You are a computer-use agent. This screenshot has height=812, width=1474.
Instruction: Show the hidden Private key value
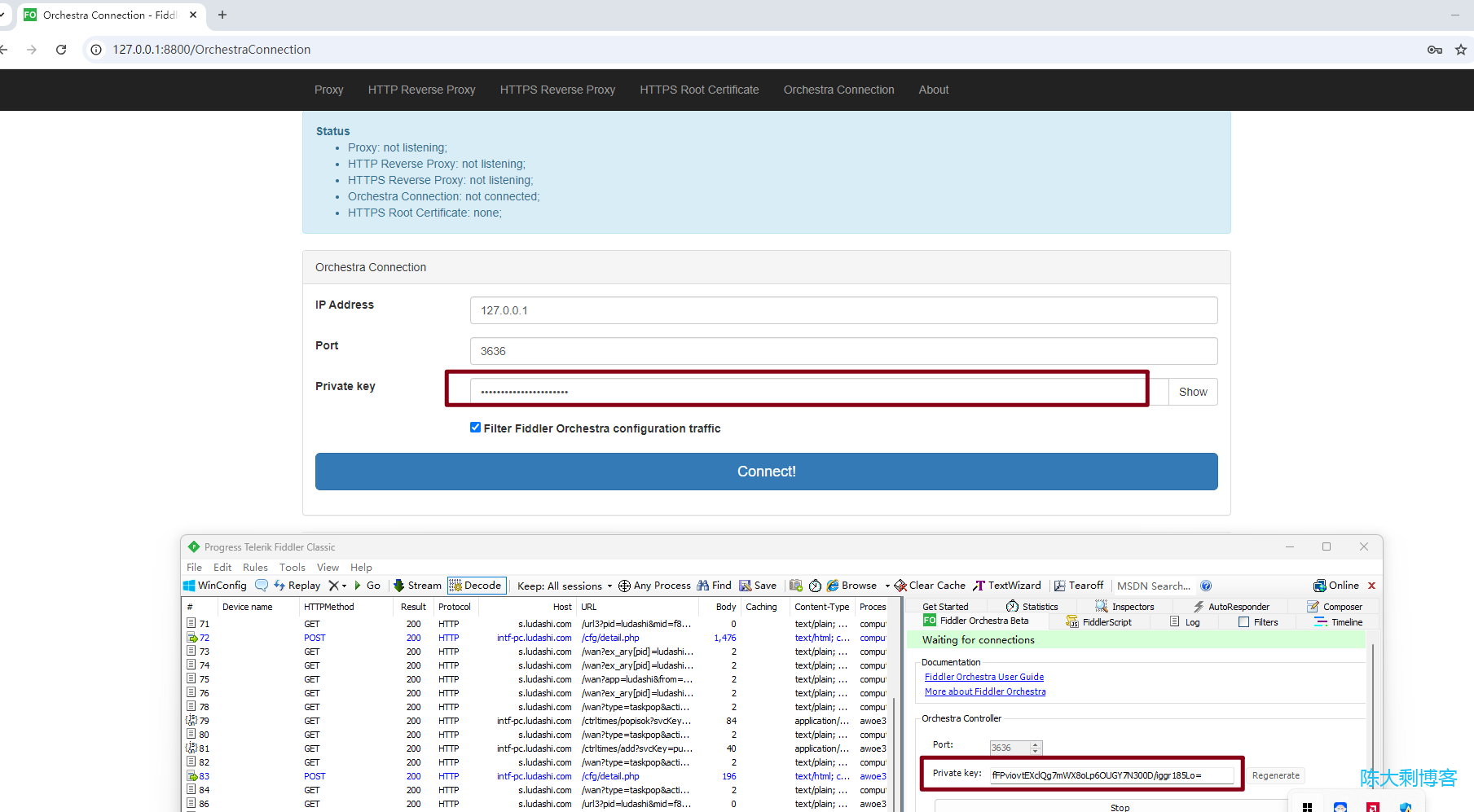tap(1193, 392)
